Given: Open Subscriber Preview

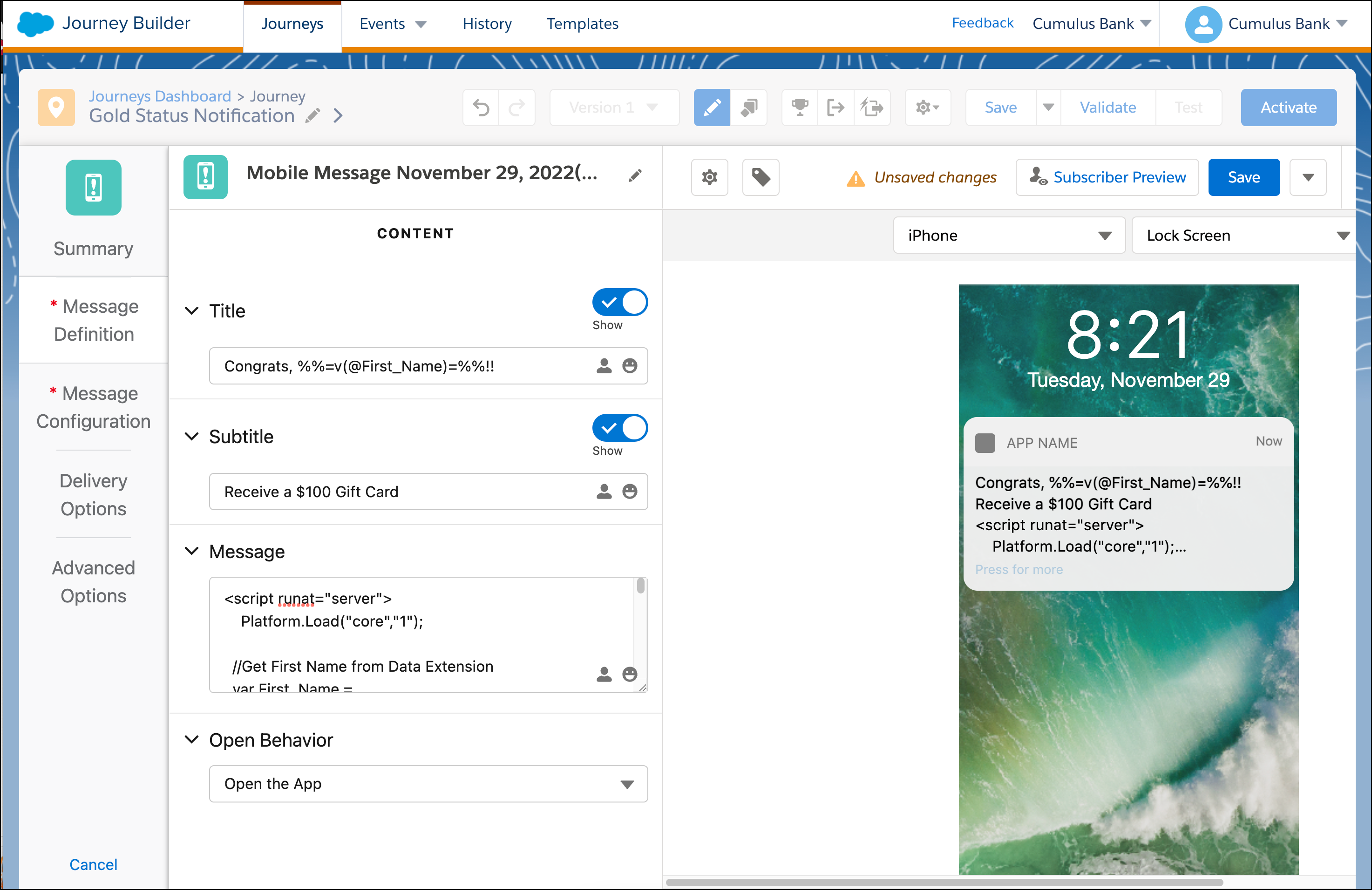Looking at the screenshot, I should (x=1107, y=177).
